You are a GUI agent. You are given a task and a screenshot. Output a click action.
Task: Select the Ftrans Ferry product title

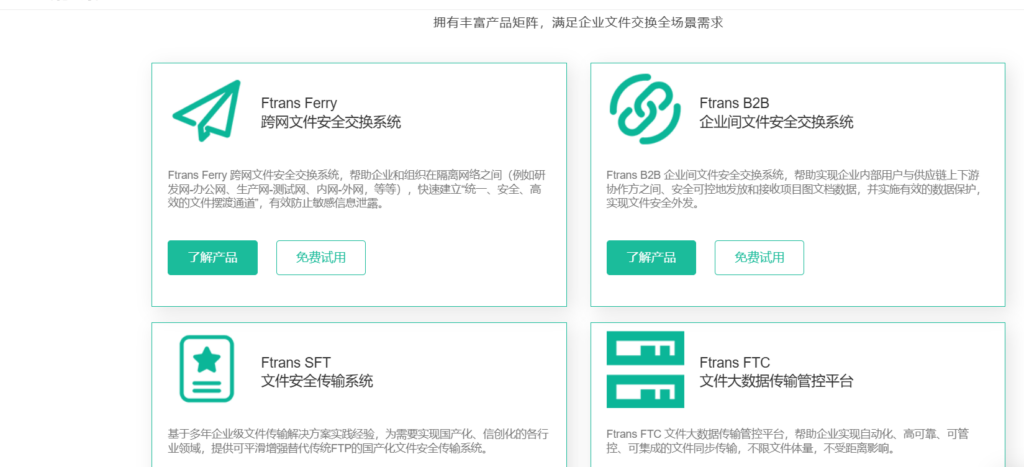click(x=299, y=102)
